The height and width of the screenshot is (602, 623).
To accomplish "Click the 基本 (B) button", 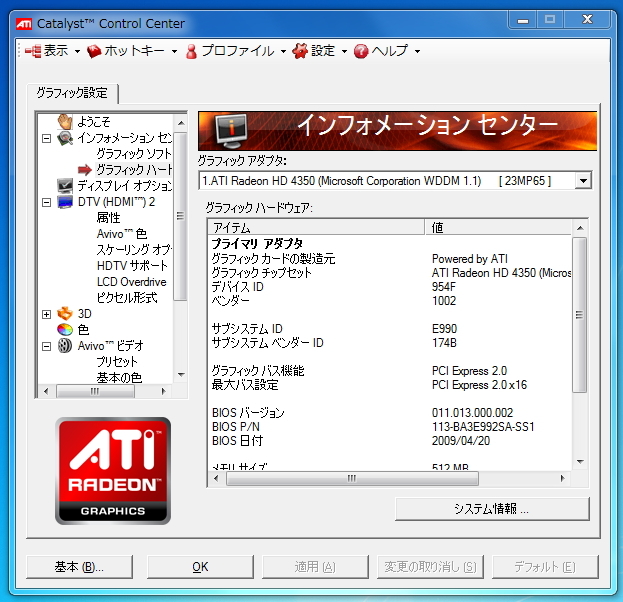I will pyautogui.click(x=79, y=567).
